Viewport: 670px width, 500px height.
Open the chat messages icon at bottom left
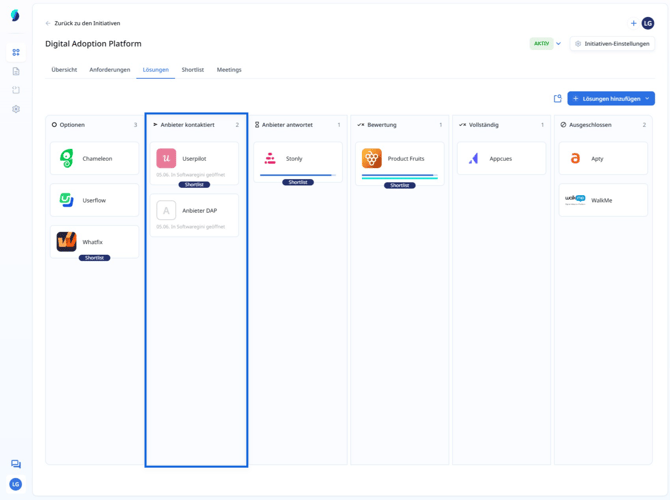tap(16, 464)
